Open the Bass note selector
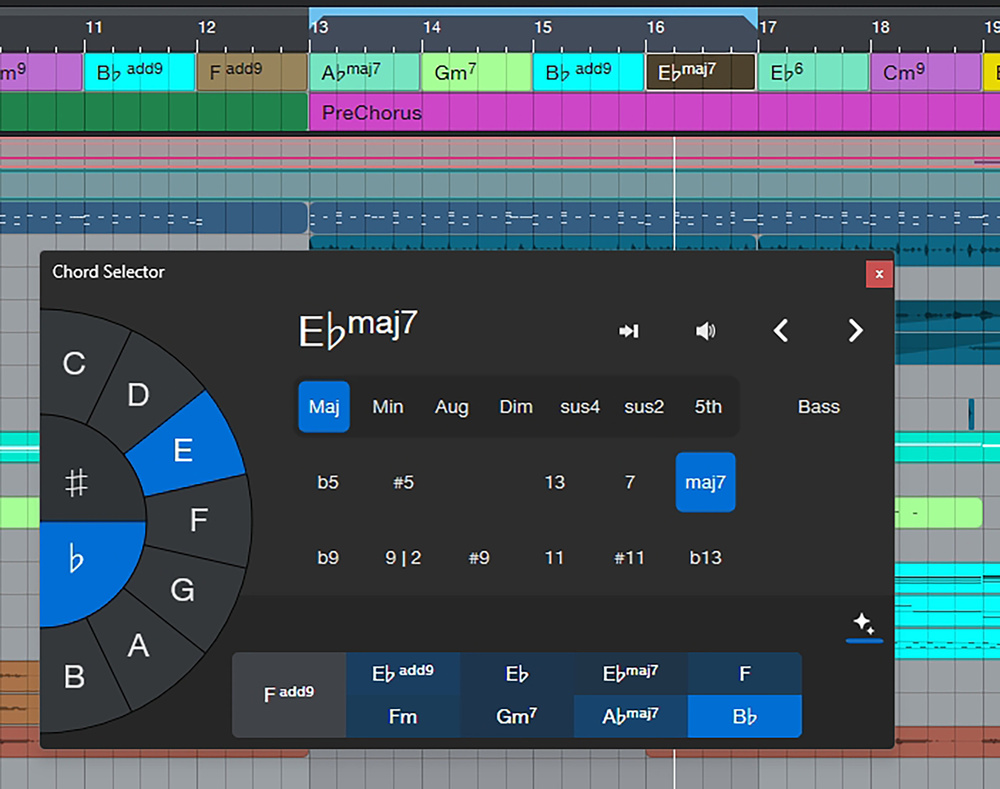 (818, 407)
